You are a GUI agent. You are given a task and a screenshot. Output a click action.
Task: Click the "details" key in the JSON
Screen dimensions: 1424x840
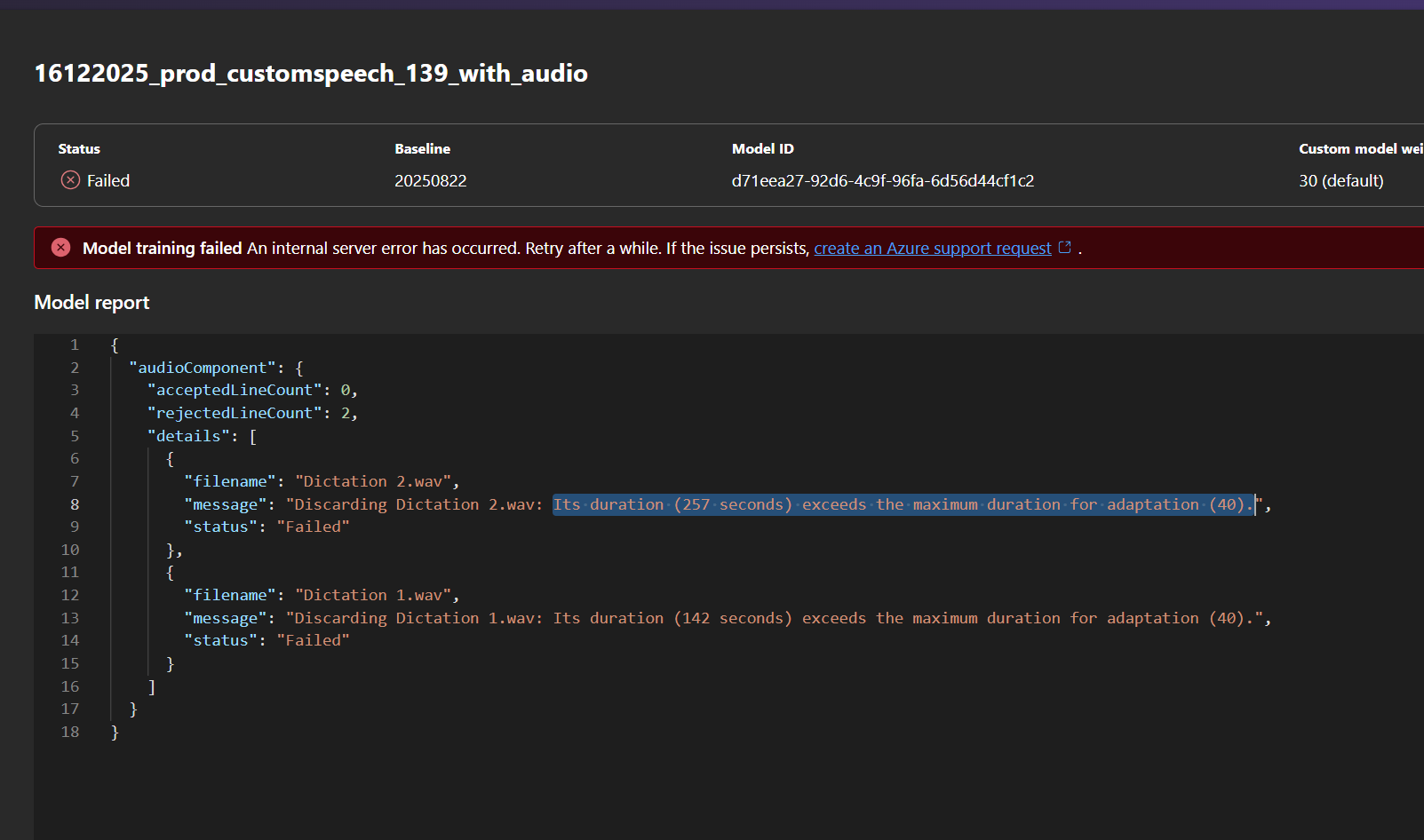[x=188, y=436]
